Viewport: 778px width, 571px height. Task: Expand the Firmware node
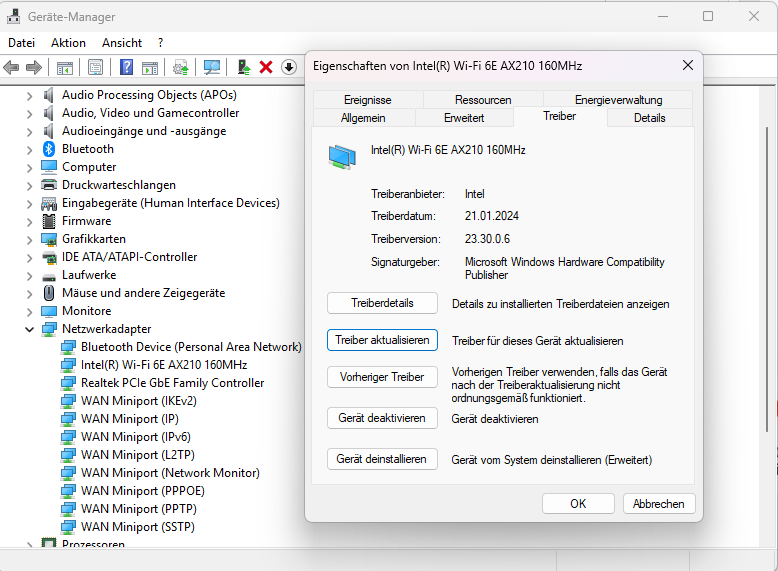(x=29, y=222)
